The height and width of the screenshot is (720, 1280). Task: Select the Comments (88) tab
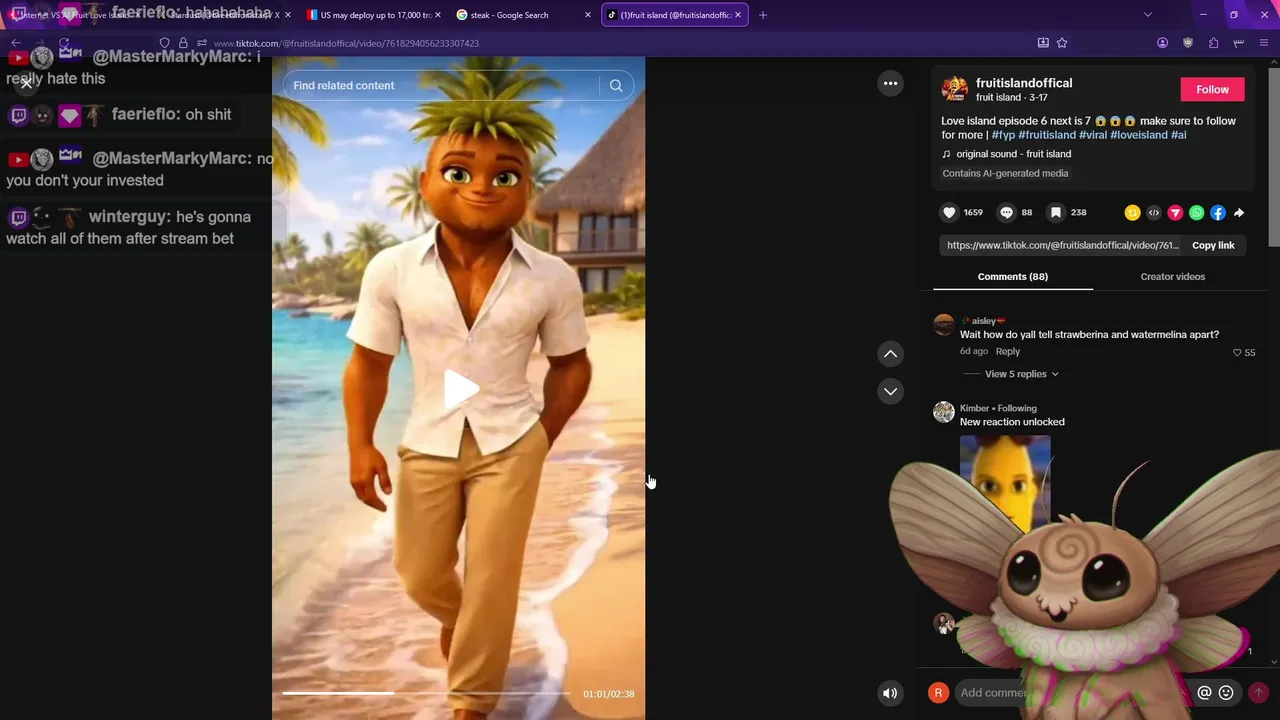coord(1012,276)
